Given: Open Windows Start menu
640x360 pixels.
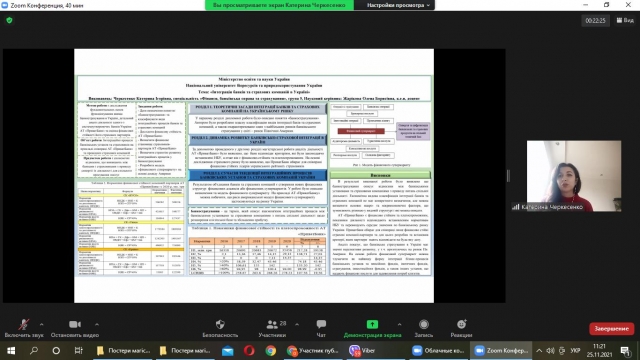Looking at the screenshot, I should [11, 351].
